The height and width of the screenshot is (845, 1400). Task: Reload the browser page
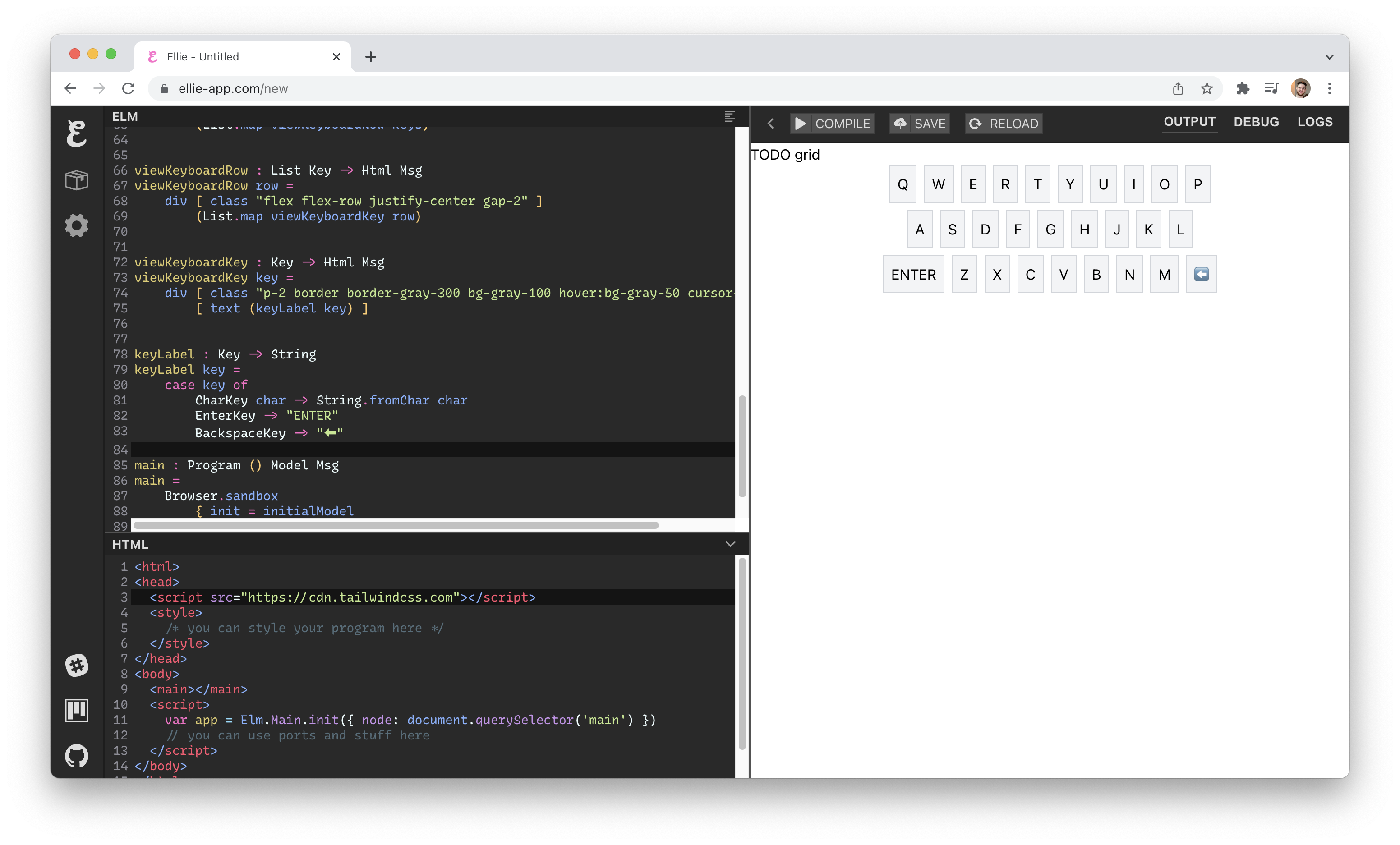[x=129, y=88]
